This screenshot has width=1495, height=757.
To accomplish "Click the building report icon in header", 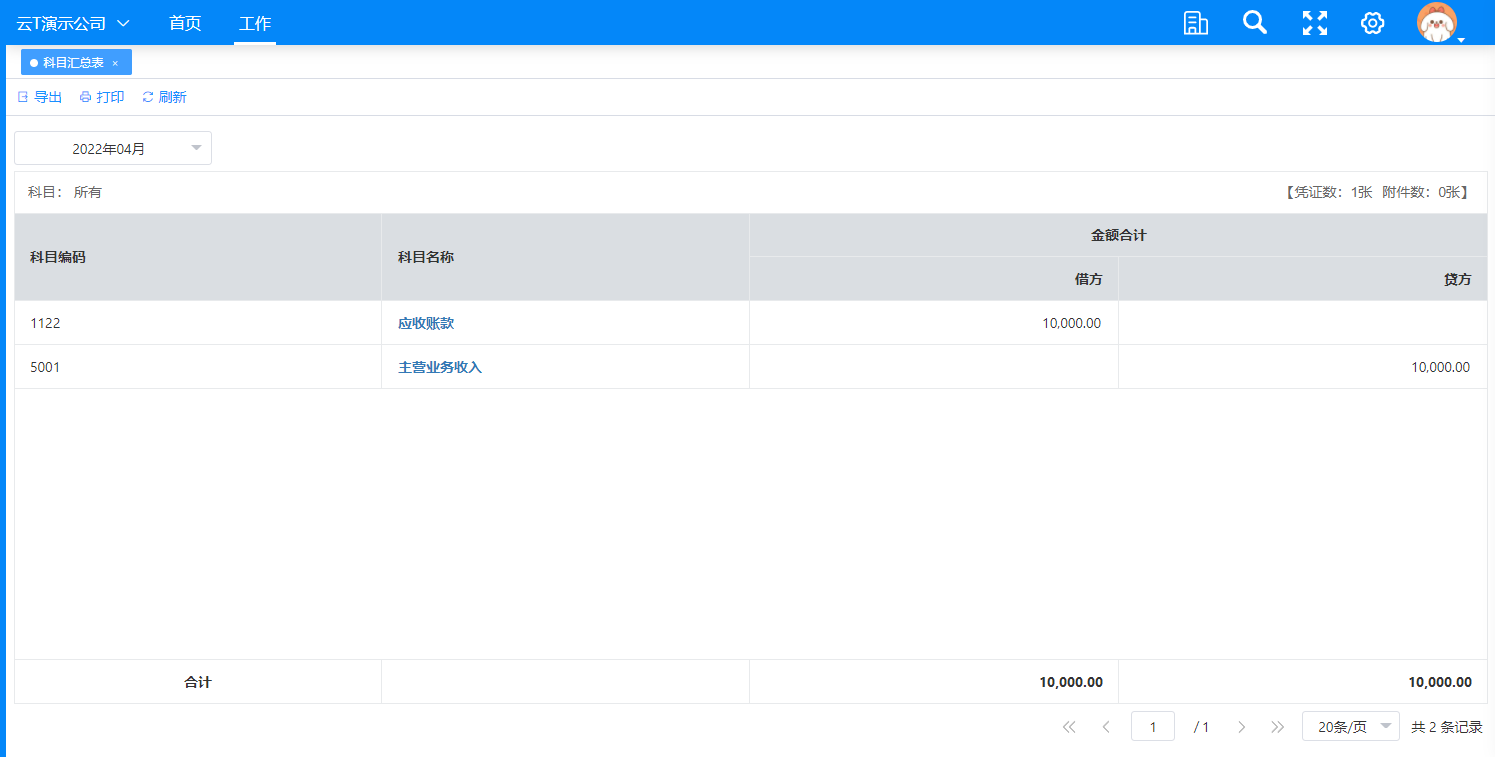I will pyautogui.click(x=1195, y=23).
